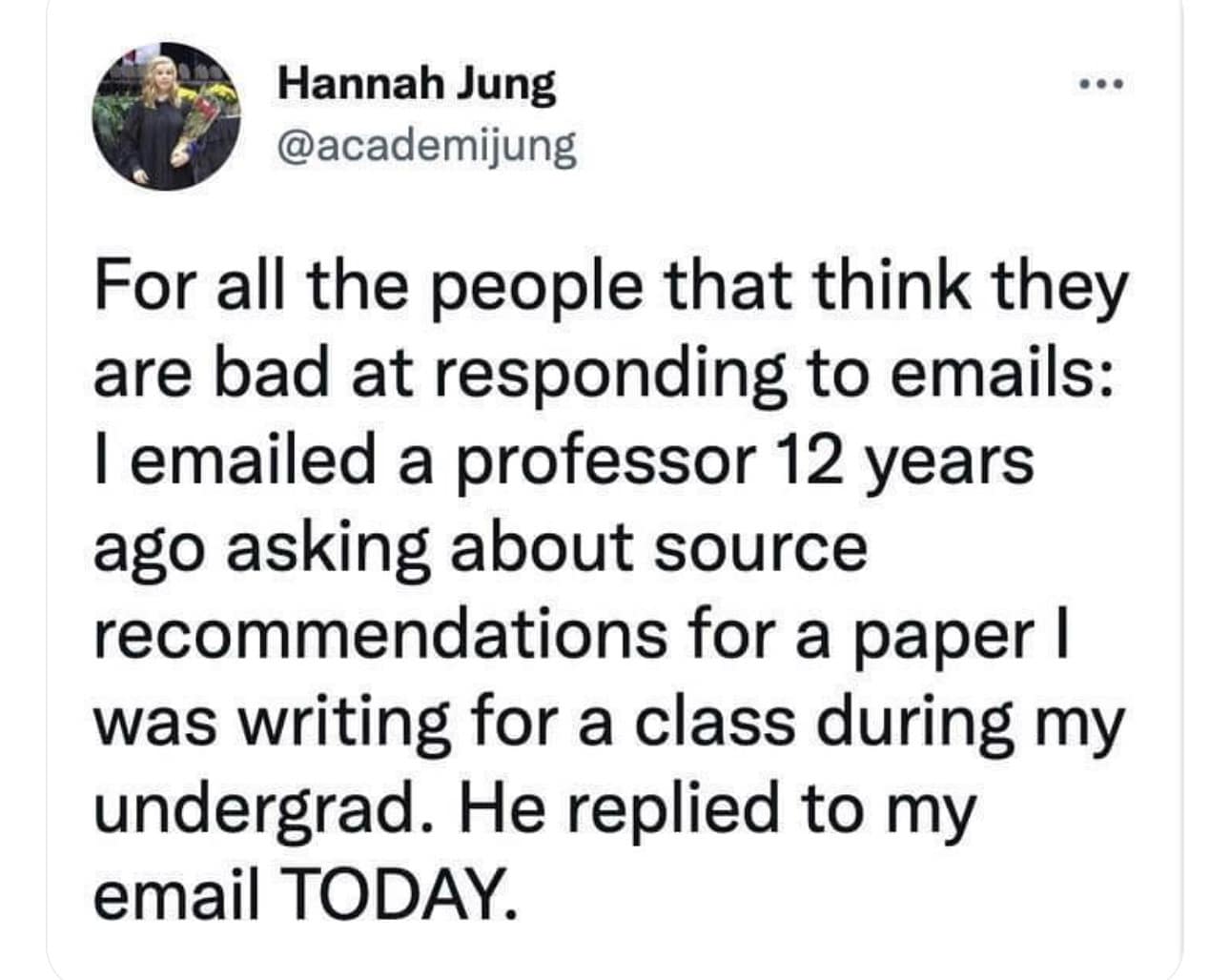Click Hannah Jung's bolded name label
The width and height of the screenshot is (1230, 980).
pos(420,84)
